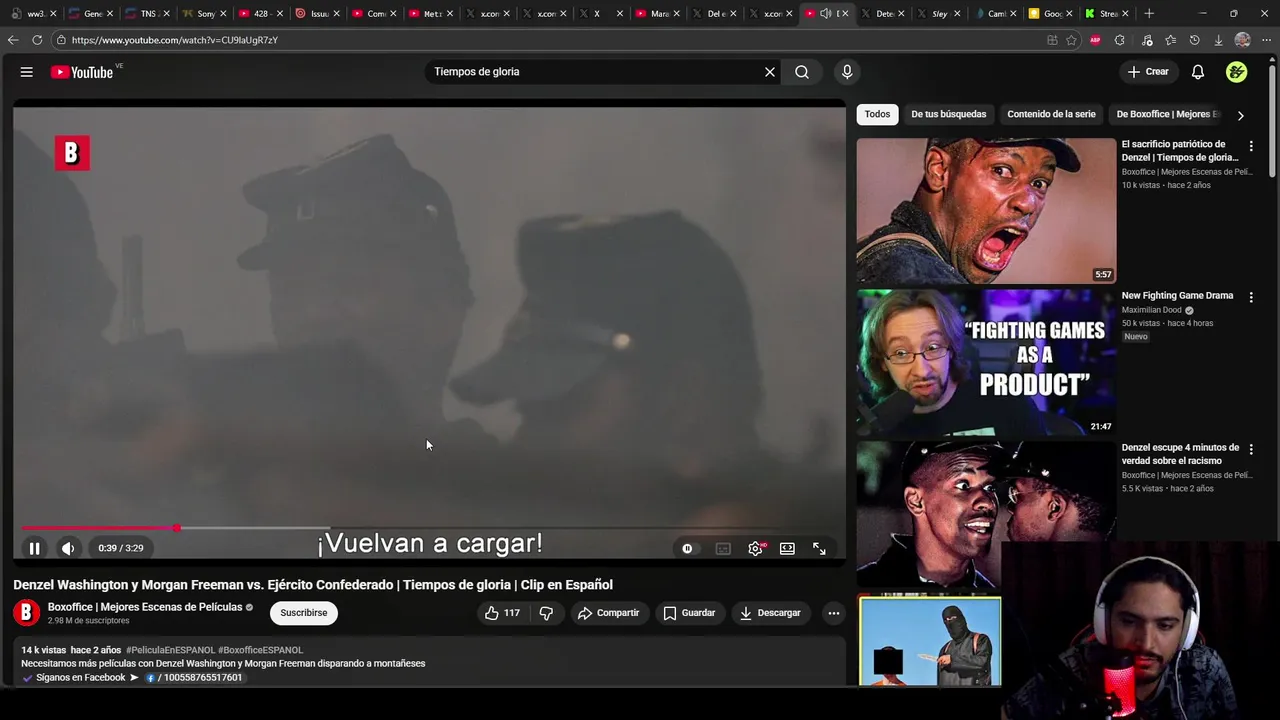The width and height of the screenshot is (1280, 720).
Task: Open the ABP adblock extension icon
Action: pos(1095,40)
